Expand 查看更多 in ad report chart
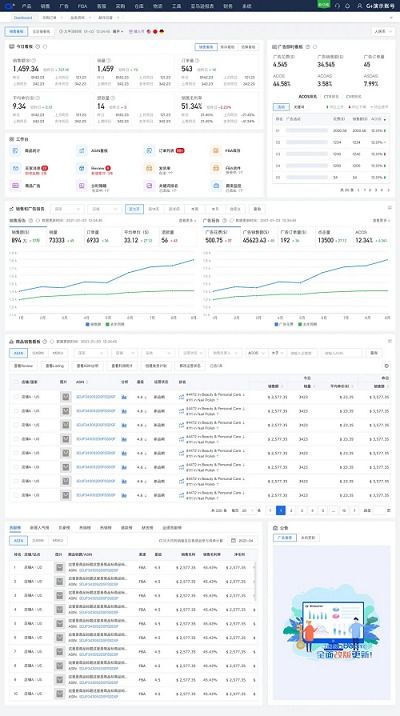 (x=381, y=220)
